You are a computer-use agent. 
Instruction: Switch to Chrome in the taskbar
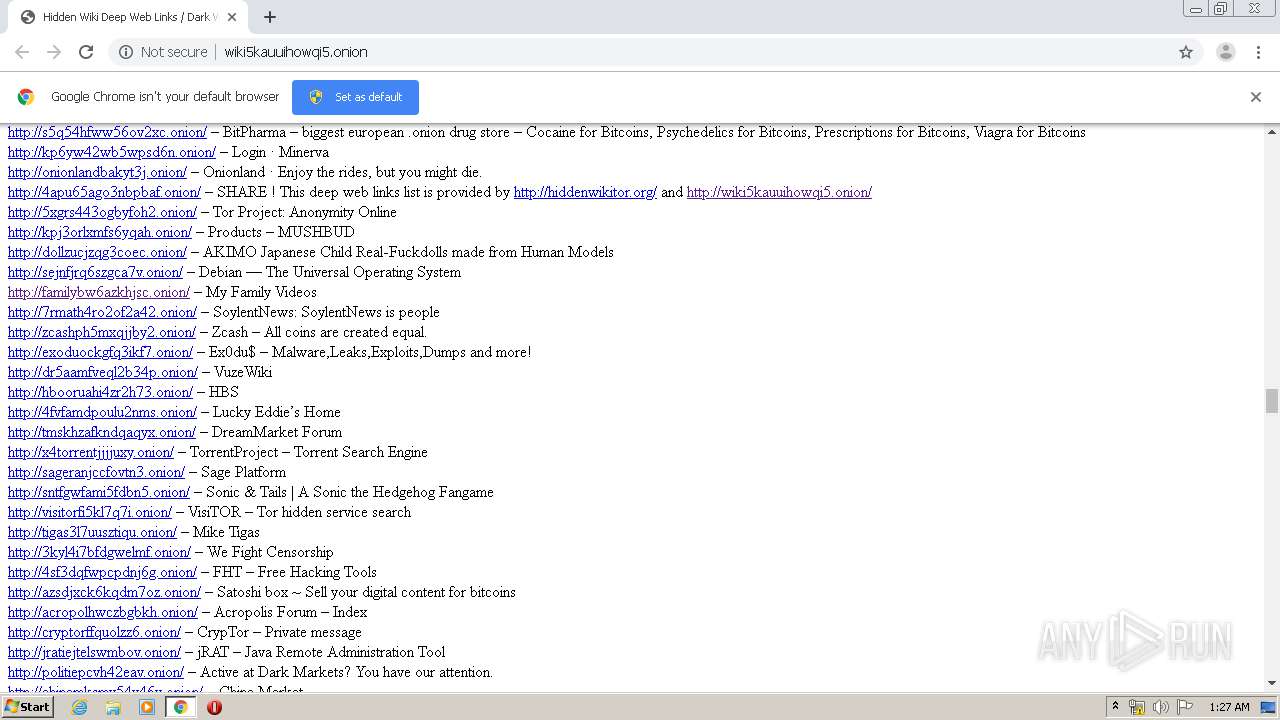(180, 707)
